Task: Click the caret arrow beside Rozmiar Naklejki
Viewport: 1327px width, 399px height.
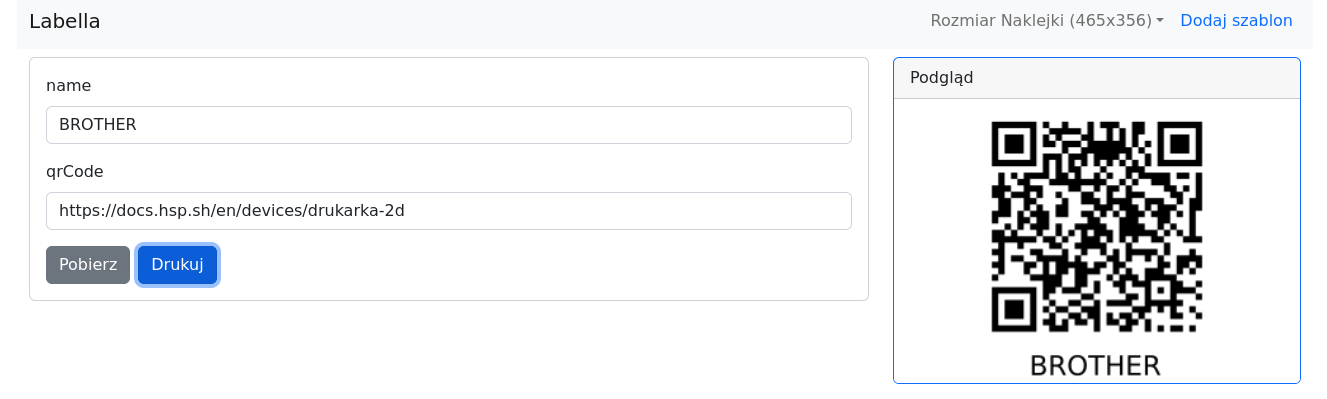Action: pos(1160,21)
